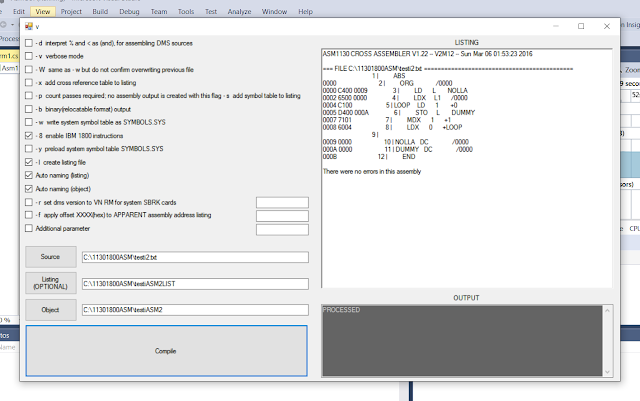Disable Auto naming (listing) checkbox
Image resolution: width=640 pixels, height=401 pixels.
(x=29, y=175)
